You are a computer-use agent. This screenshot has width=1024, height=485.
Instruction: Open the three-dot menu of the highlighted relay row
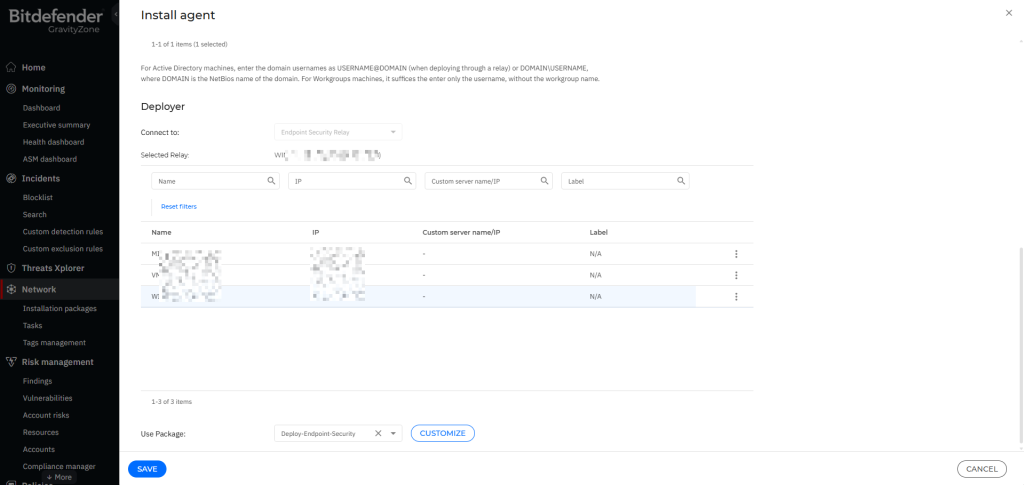736,297
